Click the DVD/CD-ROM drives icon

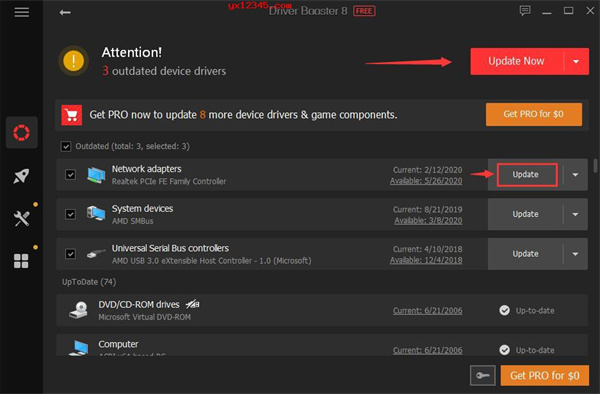coord(79,310)
